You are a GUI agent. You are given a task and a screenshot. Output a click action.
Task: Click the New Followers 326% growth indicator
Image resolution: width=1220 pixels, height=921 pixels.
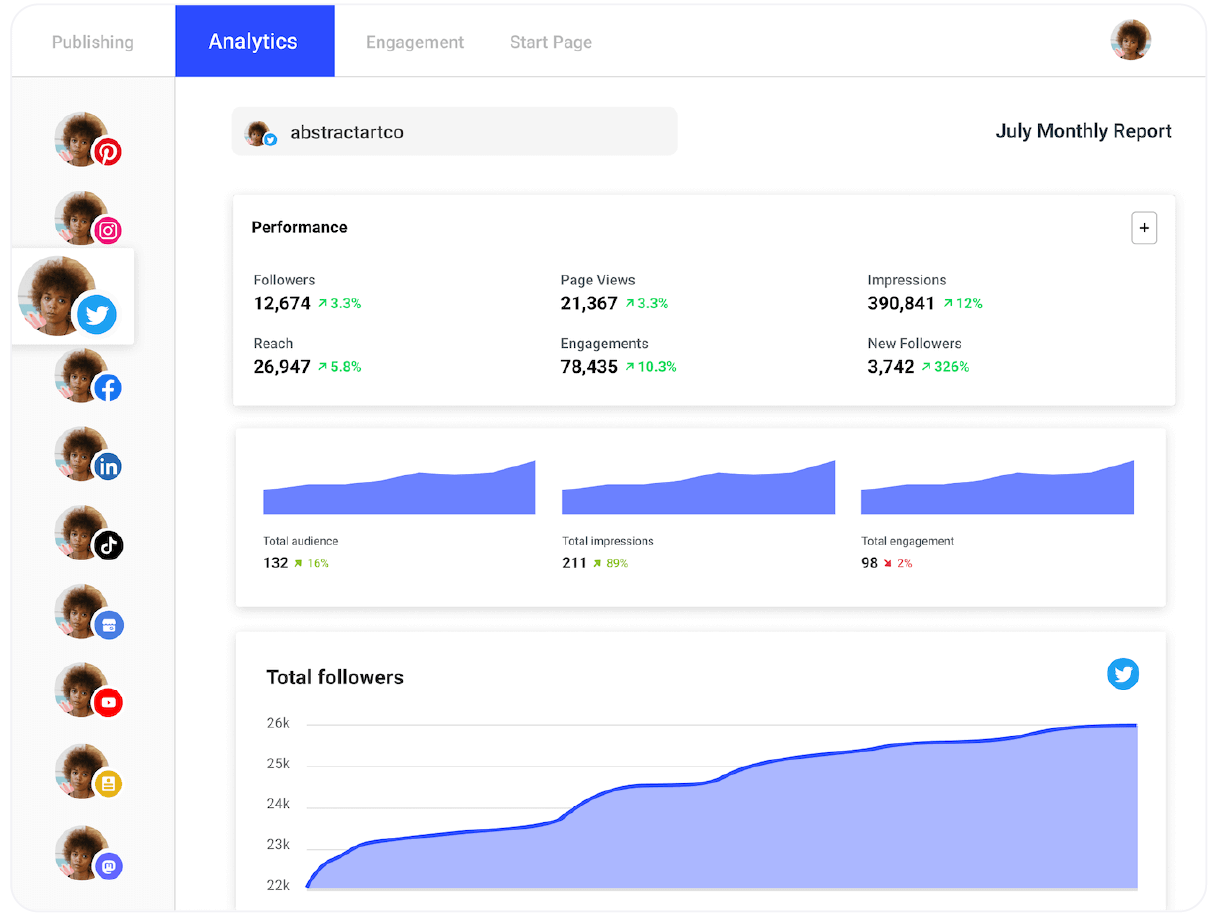946,366
